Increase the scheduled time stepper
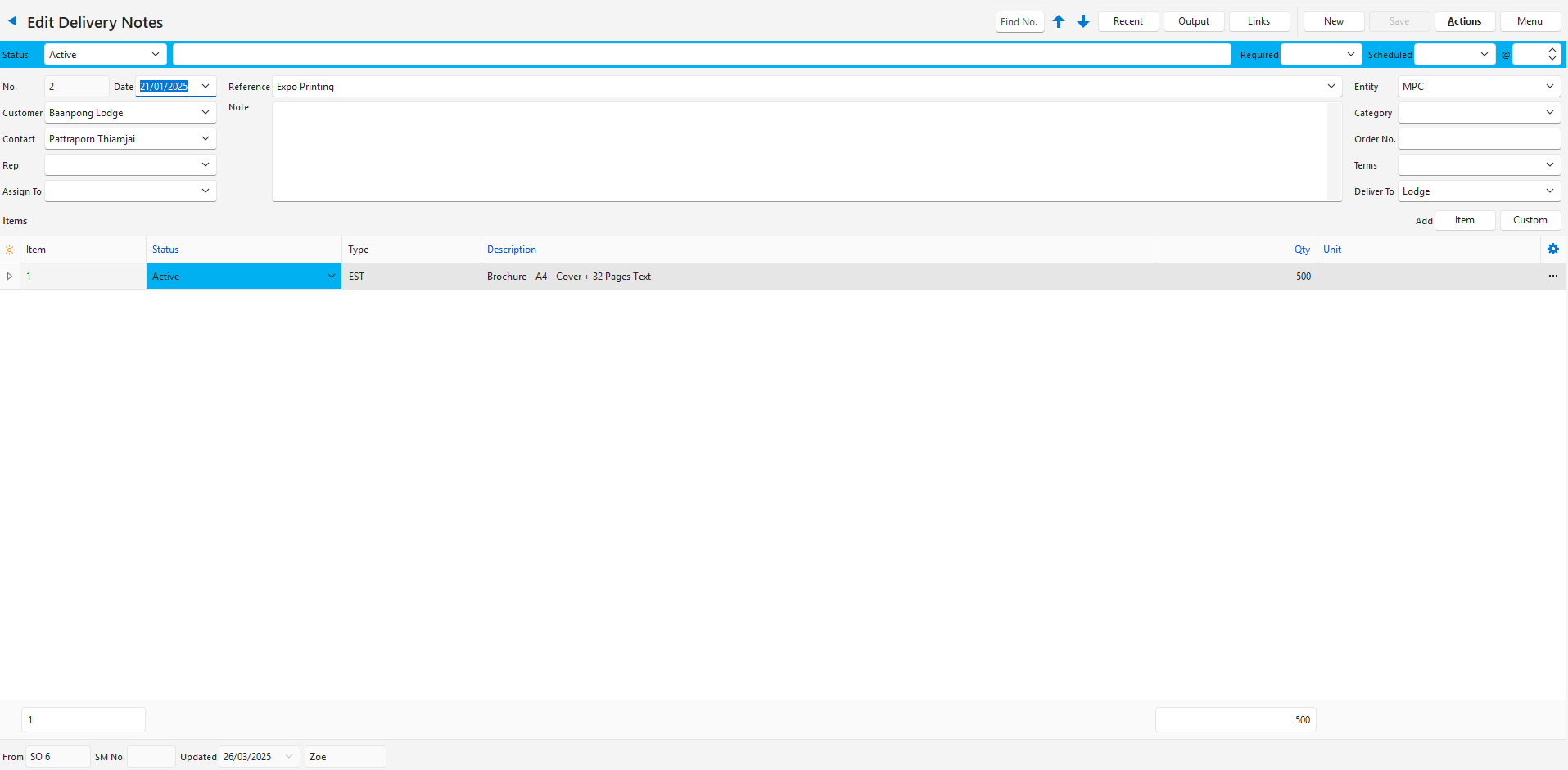 (1552, 51)
